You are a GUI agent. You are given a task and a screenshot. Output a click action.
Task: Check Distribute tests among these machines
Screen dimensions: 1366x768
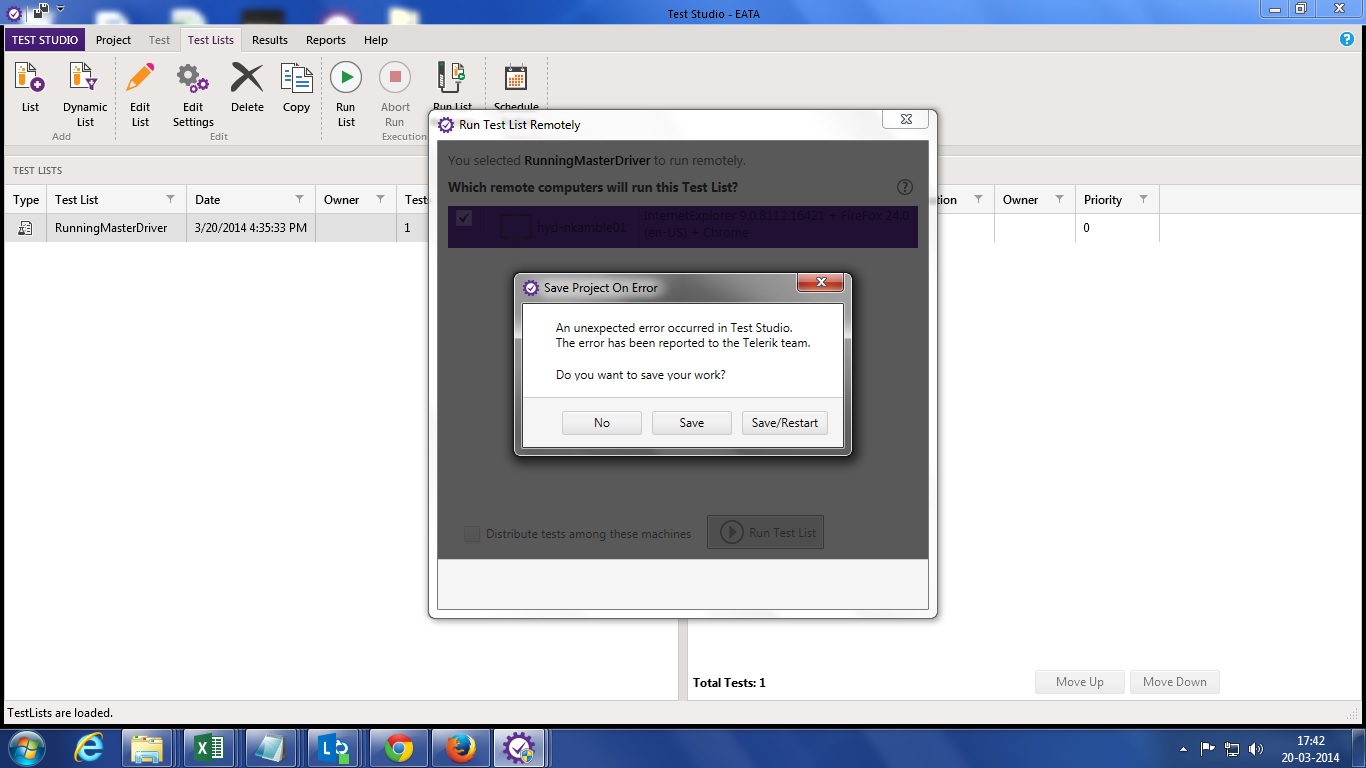click(x=472, y=534)
